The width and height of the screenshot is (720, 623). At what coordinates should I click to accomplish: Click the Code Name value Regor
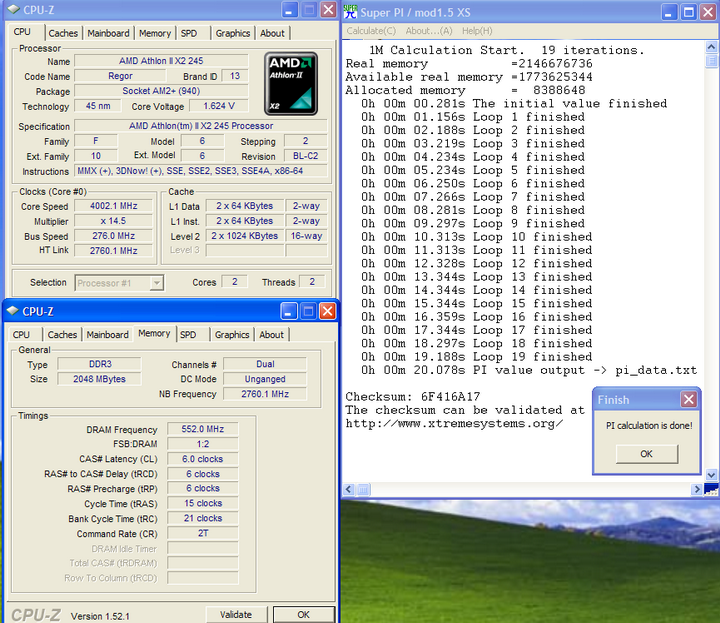click(x=120, y=76)
